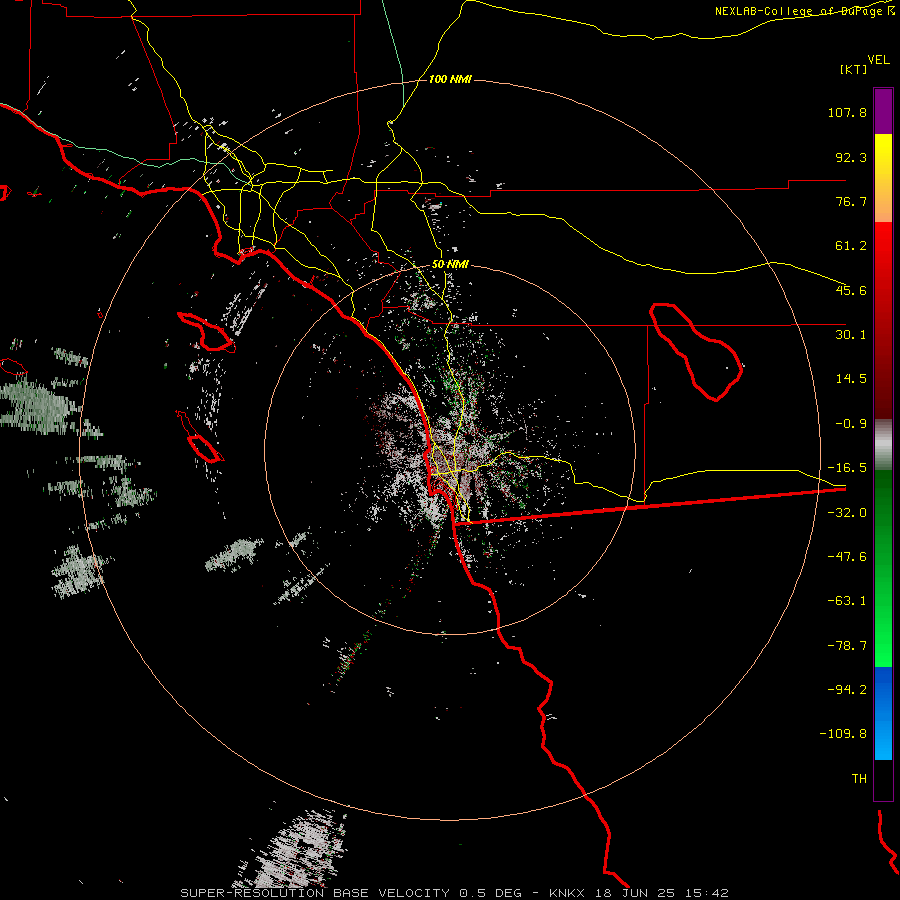This screenshot has height=900, width=900.
Task: Select the -16.5 scale value
Action: pos(847,468)
